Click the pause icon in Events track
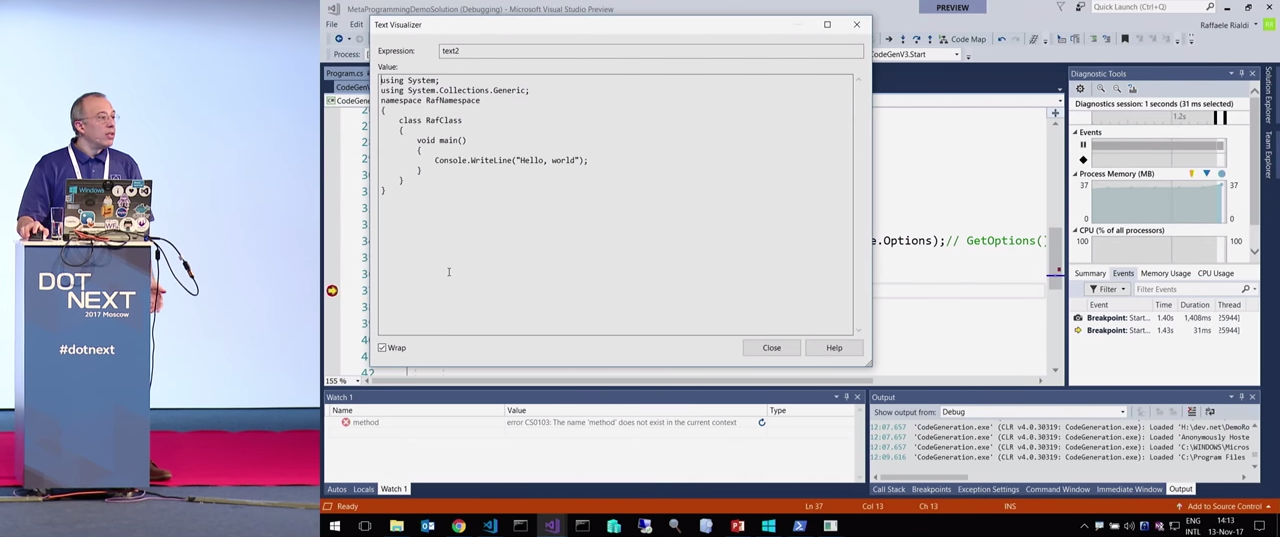Screen dimensions: 1280x537 click(x=1083, y=145)
